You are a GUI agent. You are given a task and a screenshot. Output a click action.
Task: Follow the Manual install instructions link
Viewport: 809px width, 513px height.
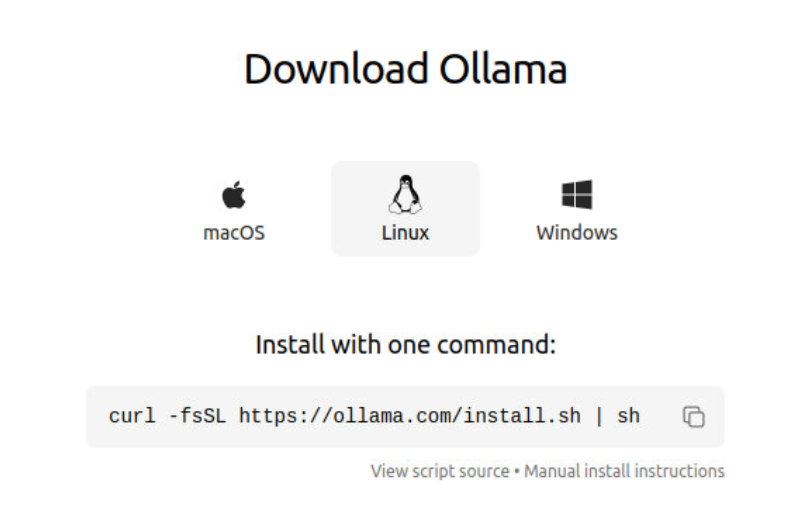point(624,471)
